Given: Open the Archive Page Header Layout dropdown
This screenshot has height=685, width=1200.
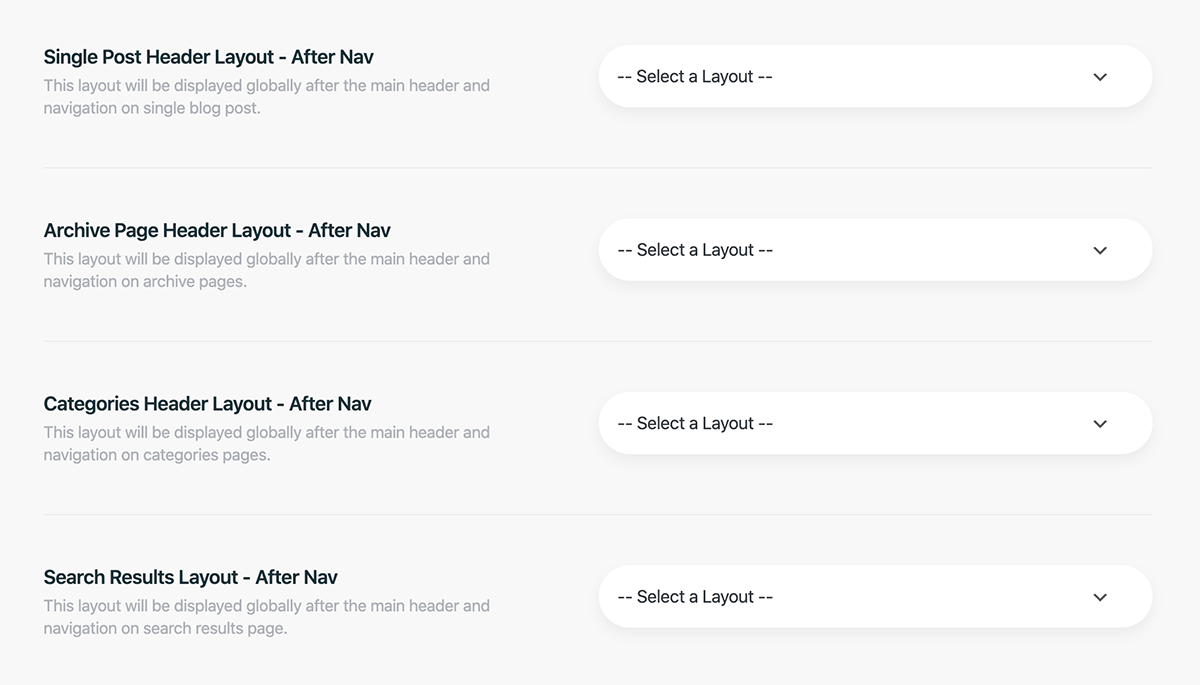Looking at the screenshot, I should 875,250.
